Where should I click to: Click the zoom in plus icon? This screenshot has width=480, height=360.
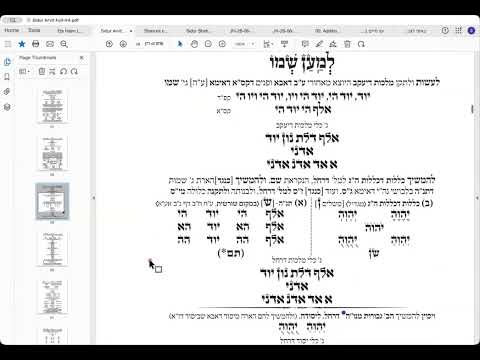222,44
